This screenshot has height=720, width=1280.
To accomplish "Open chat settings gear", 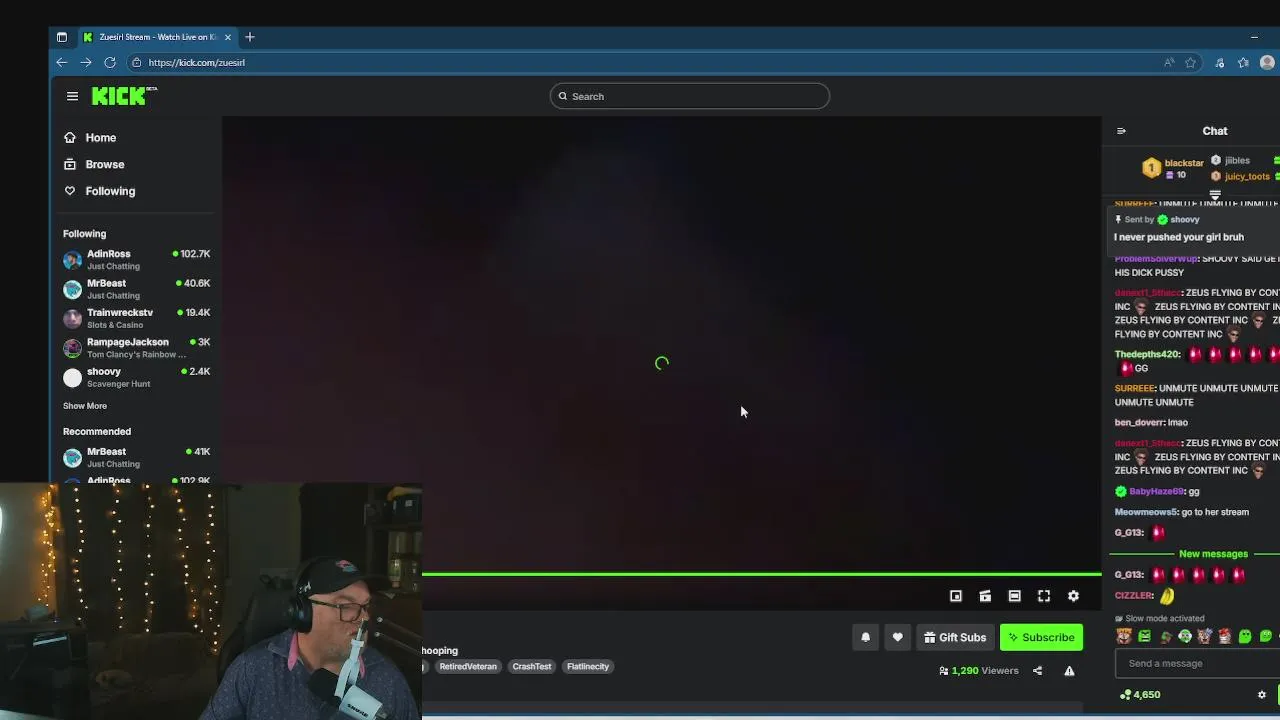I will tap(1261, 694).
